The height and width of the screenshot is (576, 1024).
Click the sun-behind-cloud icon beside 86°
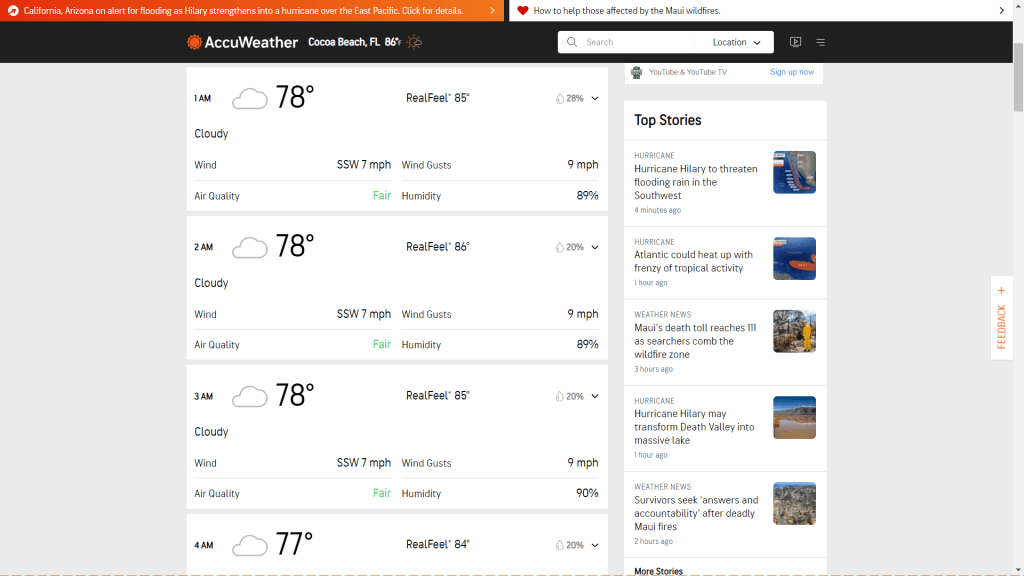414,42
